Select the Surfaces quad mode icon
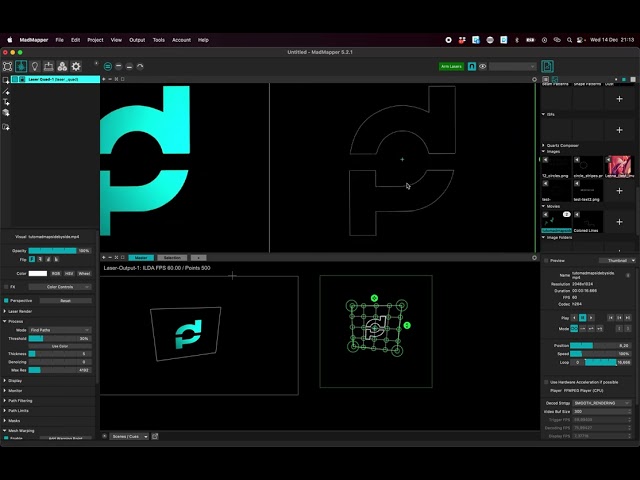Image resolution: width=640 pixels, height=480 pixels. [7, 66]
